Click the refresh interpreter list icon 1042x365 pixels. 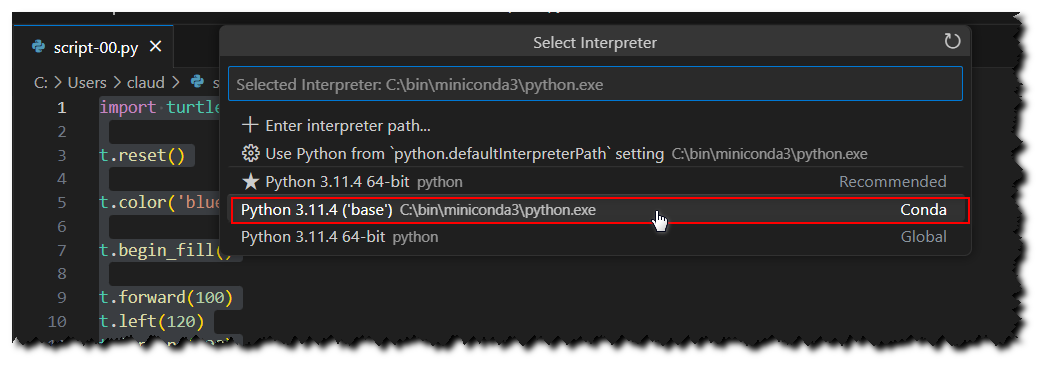click(x=952, y=42)
